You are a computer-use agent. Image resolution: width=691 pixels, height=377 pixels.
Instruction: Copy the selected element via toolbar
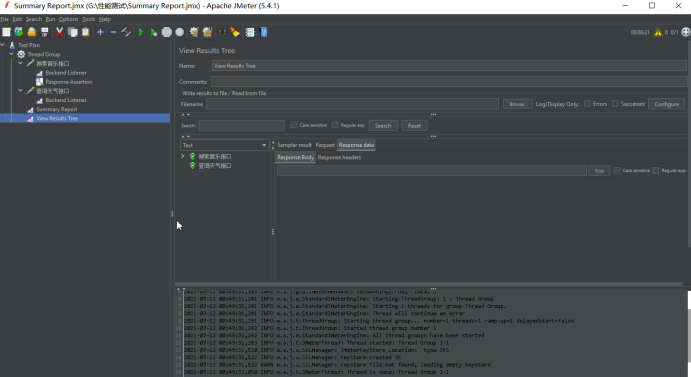click(x=73, y=32)
